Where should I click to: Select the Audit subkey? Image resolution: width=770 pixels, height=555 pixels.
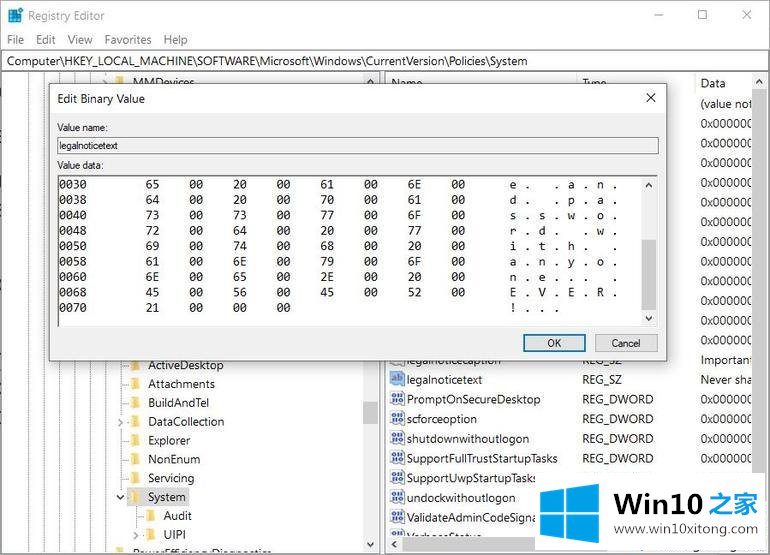177,516
